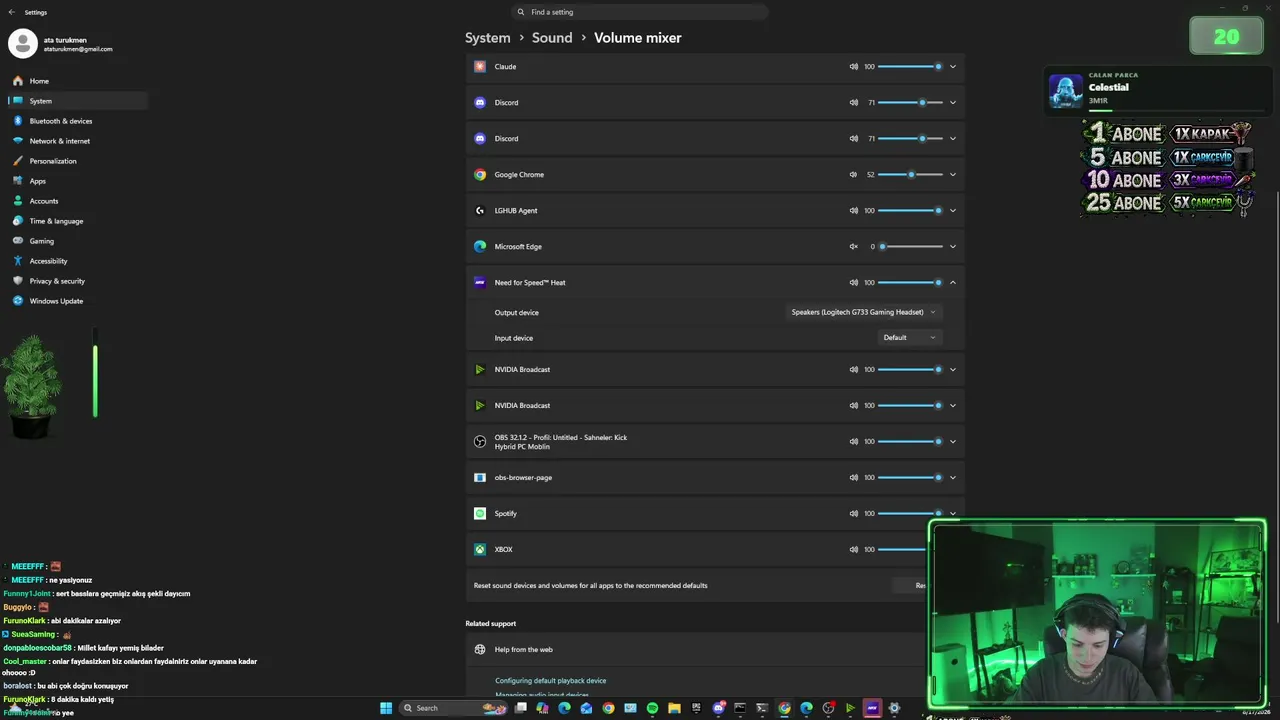Expand the LGHUB Agent row options
Viewport: 1280px width, 720px height.
tap(953, 211)
